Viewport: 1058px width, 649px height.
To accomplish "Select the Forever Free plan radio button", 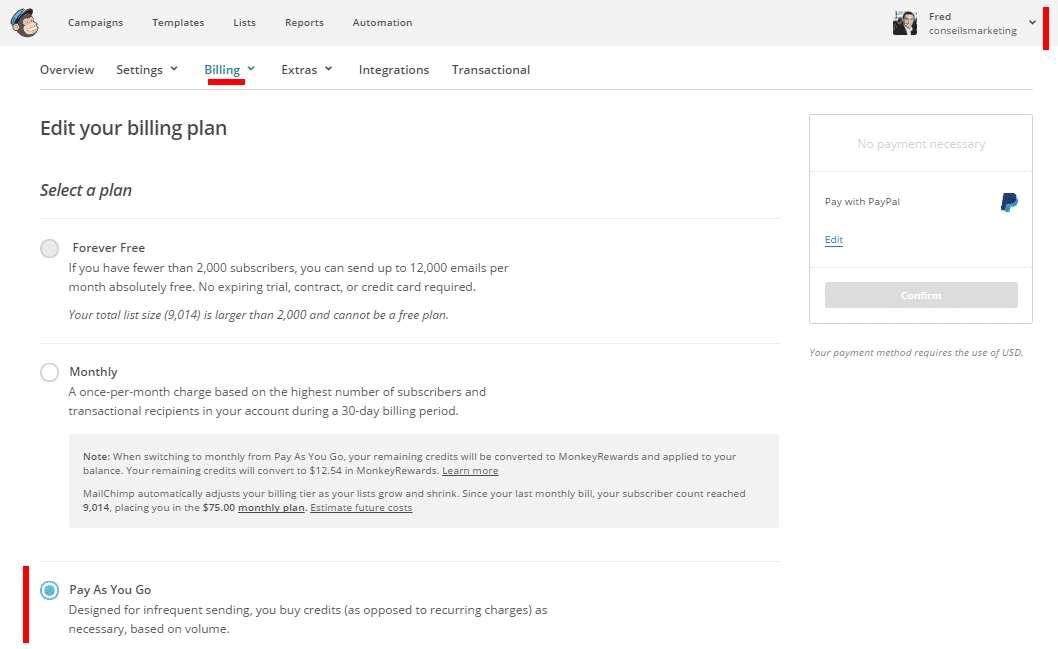I will coord(49,248).
